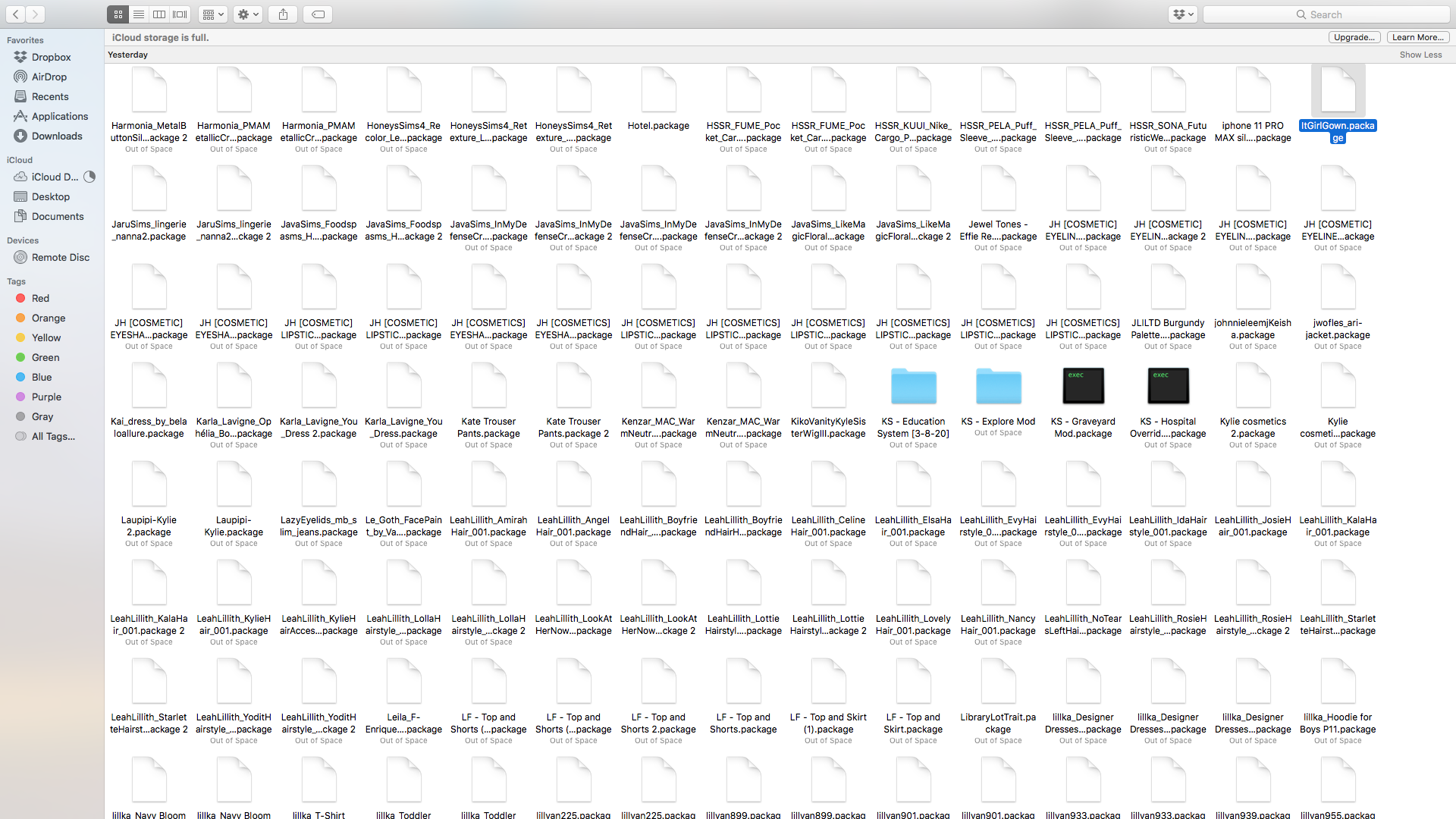Open the group-by arrangement dropdown
Image resolution: width=1456 pixels, height=819 pixels.
pos(213,14)
